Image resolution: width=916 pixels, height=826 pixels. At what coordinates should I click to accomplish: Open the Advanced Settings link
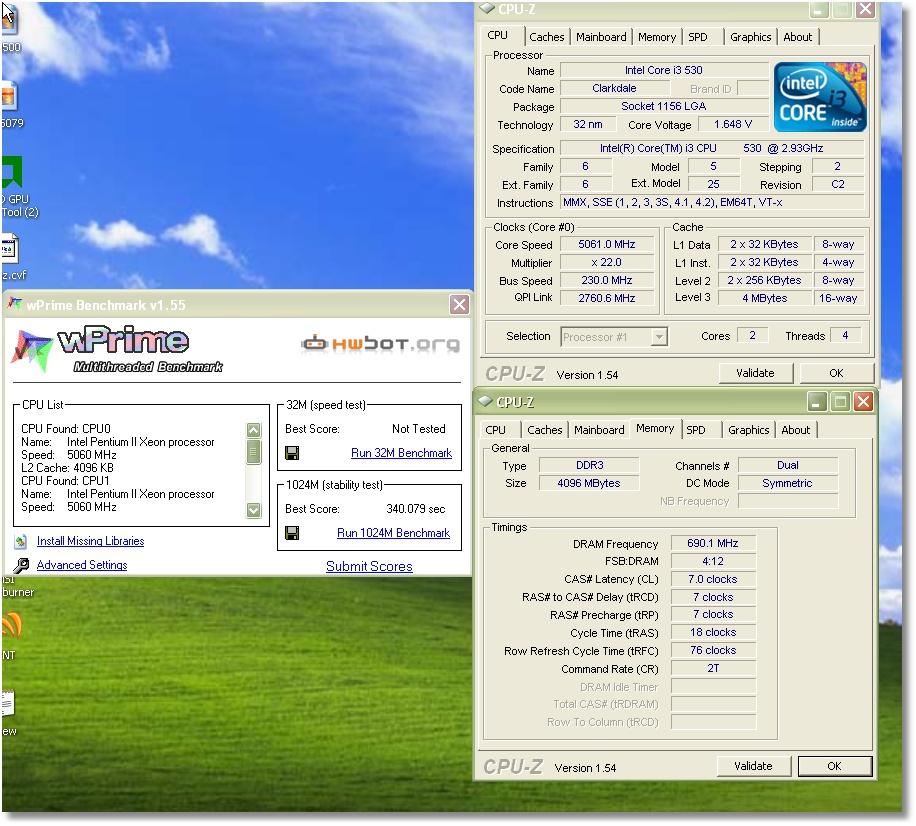[x=82, y=565]
